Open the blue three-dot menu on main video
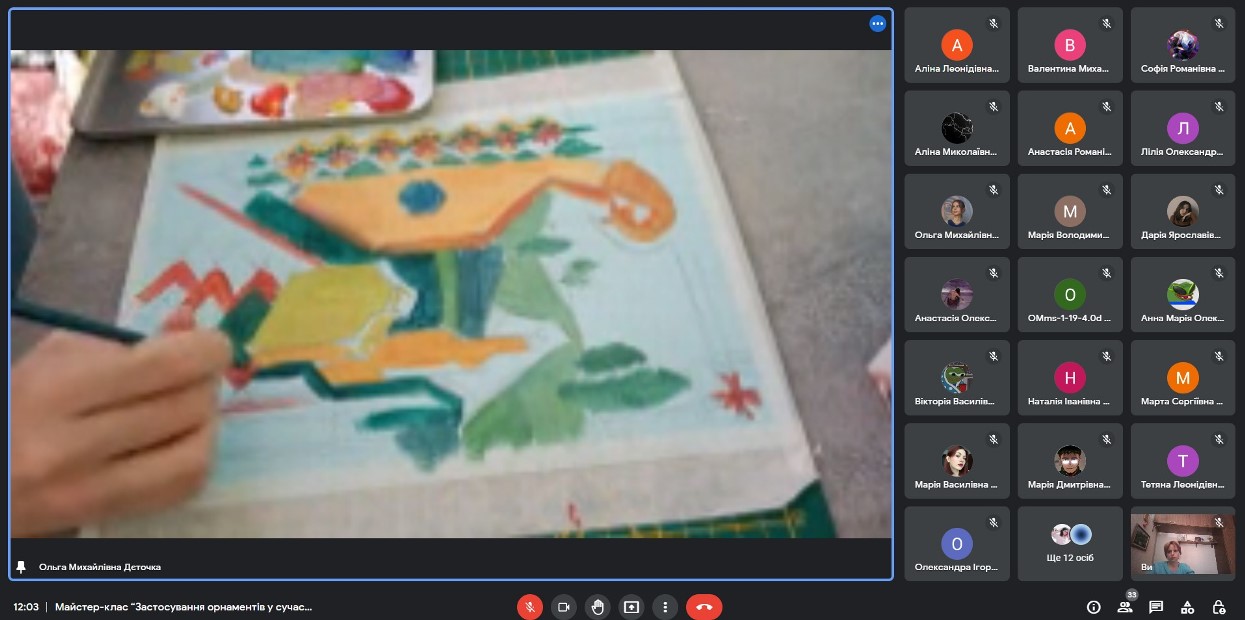 (878, 23)
